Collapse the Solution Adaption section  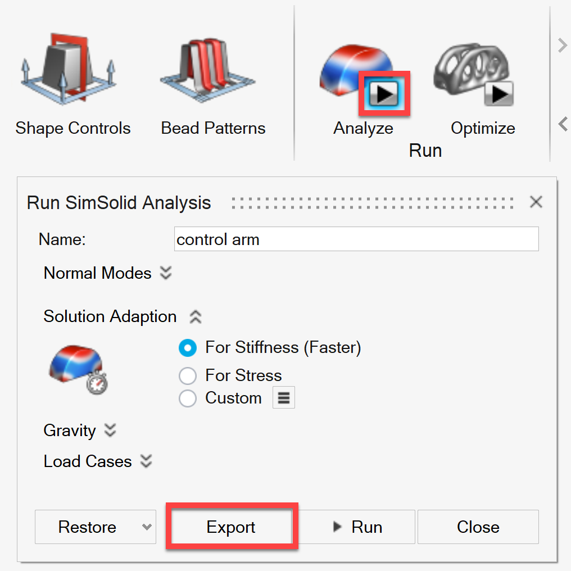tap(196, 317)
